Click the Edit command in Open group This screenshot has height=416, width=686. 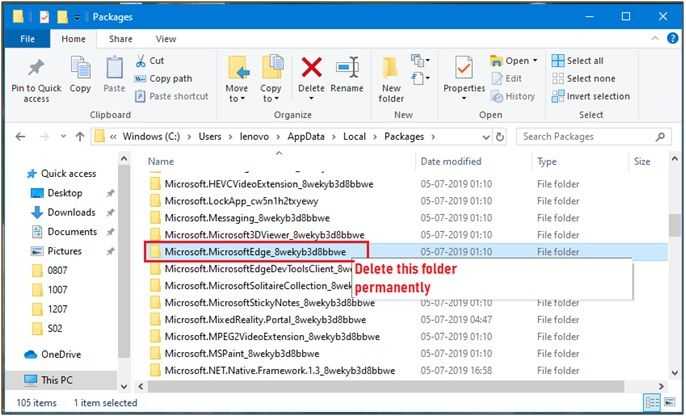click(x=507, y=79)
